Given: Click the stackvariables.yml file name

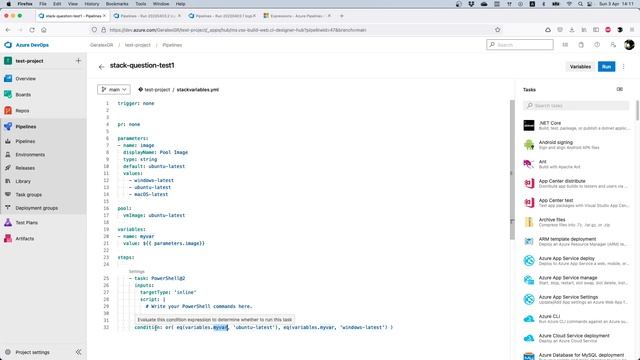Looking at the screenshot, I should click(198, 89).
